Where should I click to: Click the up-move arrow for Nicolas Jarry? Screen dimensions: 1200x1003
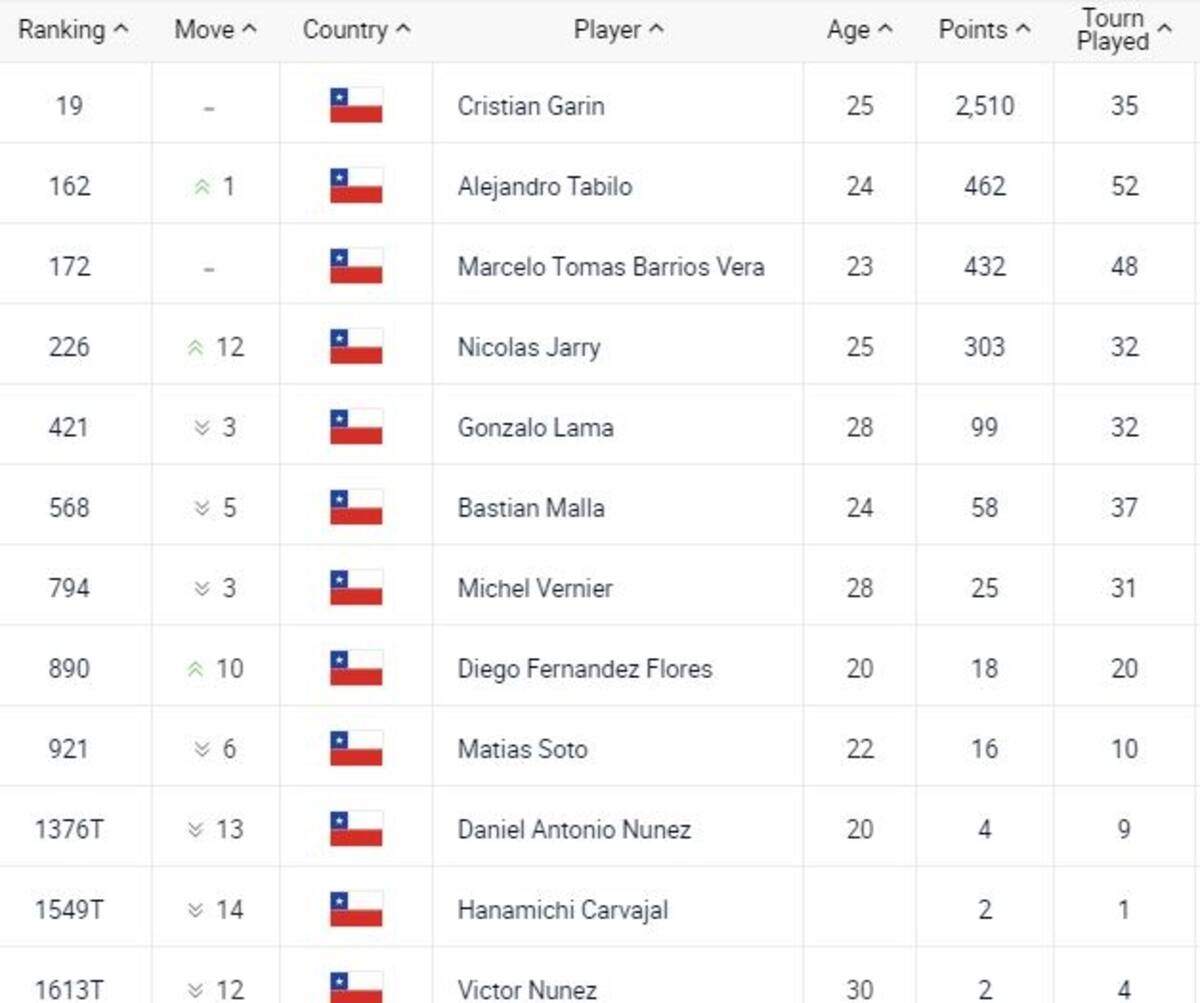point(195,348)
